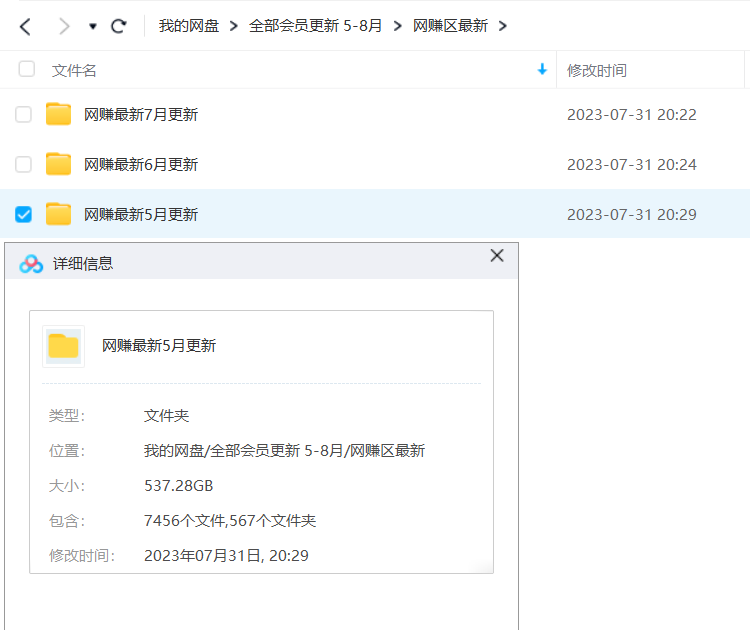Viewport: 750px width, 630px height.
Task: Toggle the select-all checkbox in header
Action: point(26,69)
